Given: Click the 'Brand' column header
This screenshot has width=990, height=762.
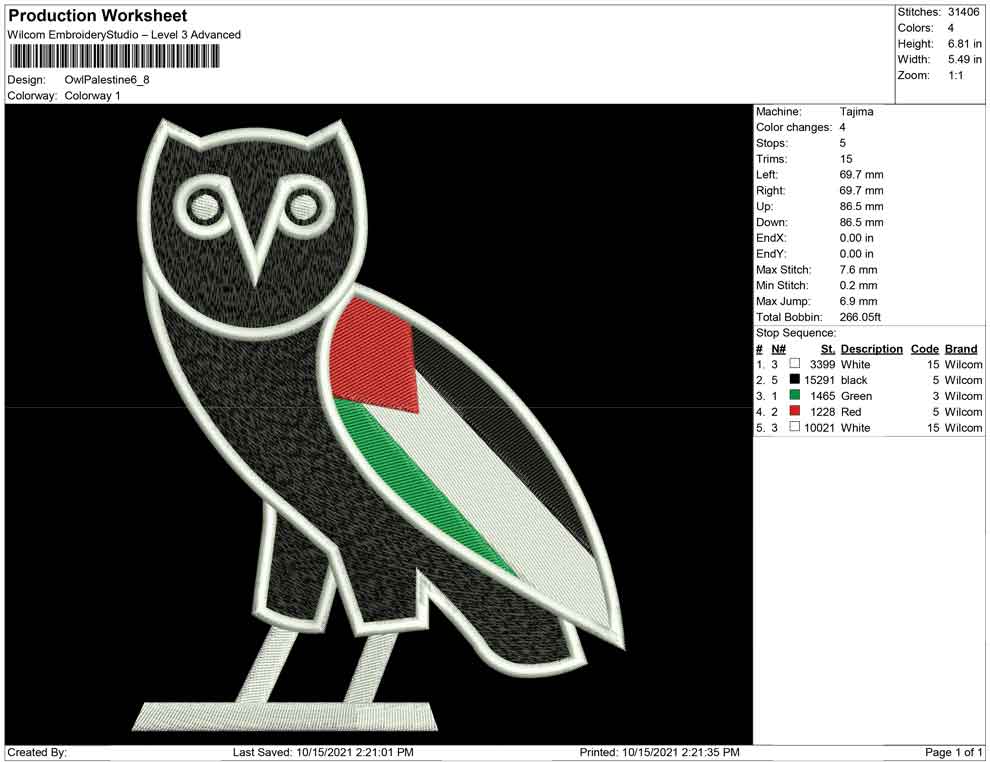Looking at the screenshot, I should (961, 349).
